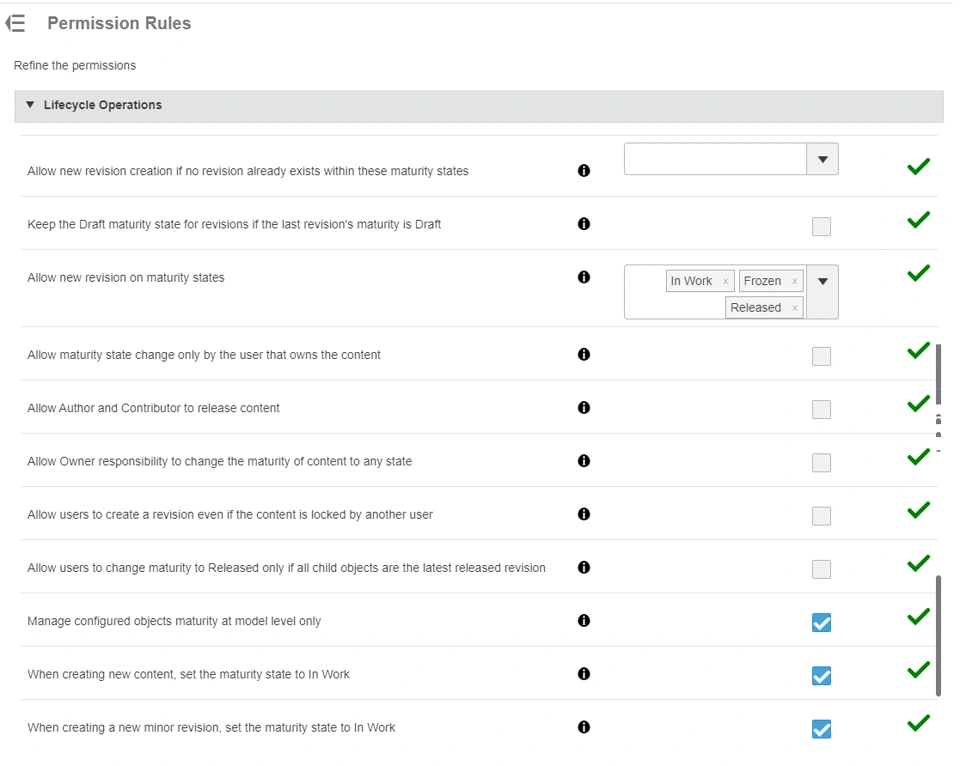Uncheck set maturity to In Work for new content
The width and height of the screenshot is (960, 766).
(821, 676)
